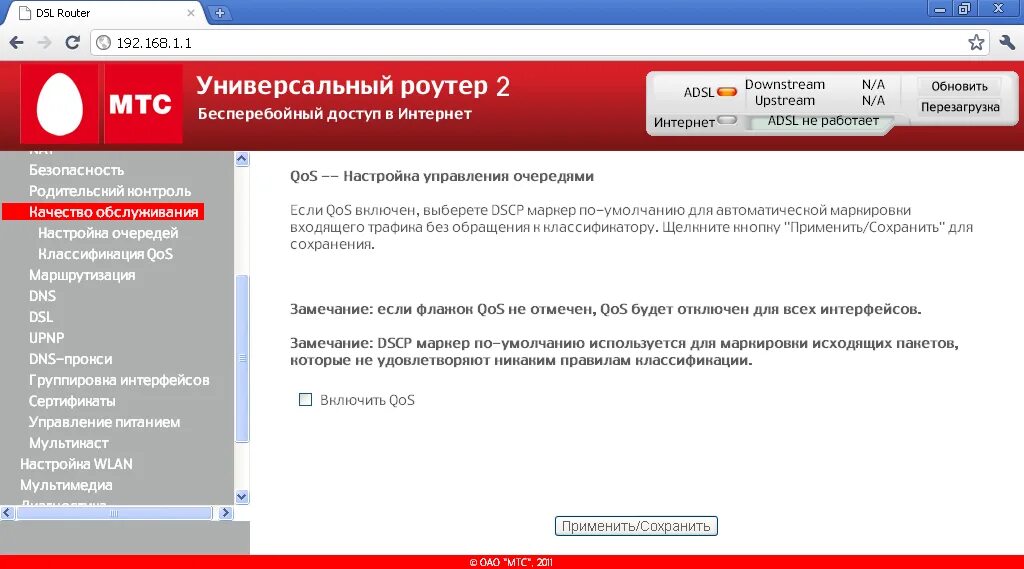Bookmark the page with the star icon
The height and width of the screenshot is (569, 1024).
click(976, 42)
